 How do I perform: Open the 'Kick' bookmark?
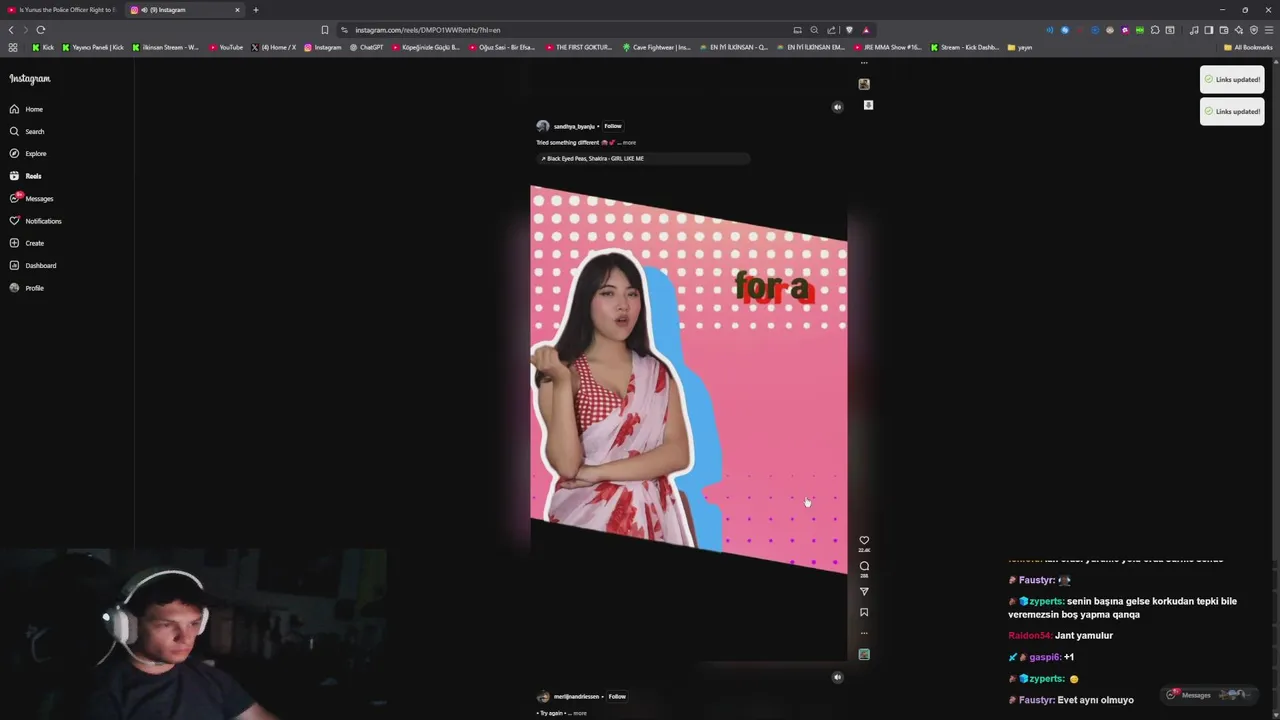[43, 47]
